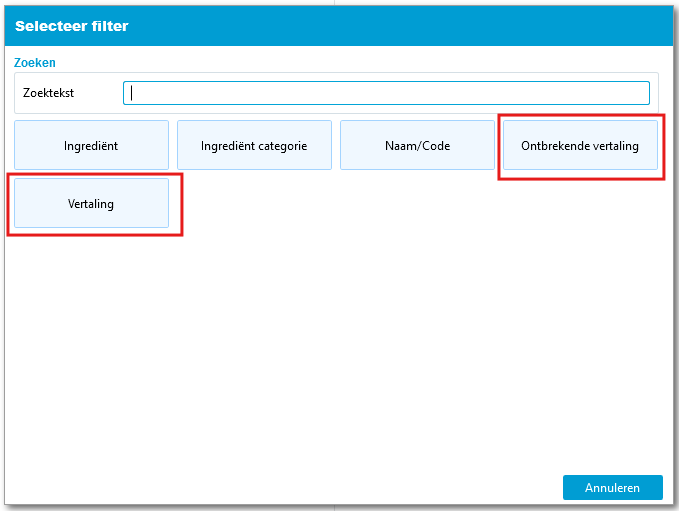The width and height of the screenshot is (679, 511).
Task: Click the Zoeken section heading
Action: (x=35, y=62)
